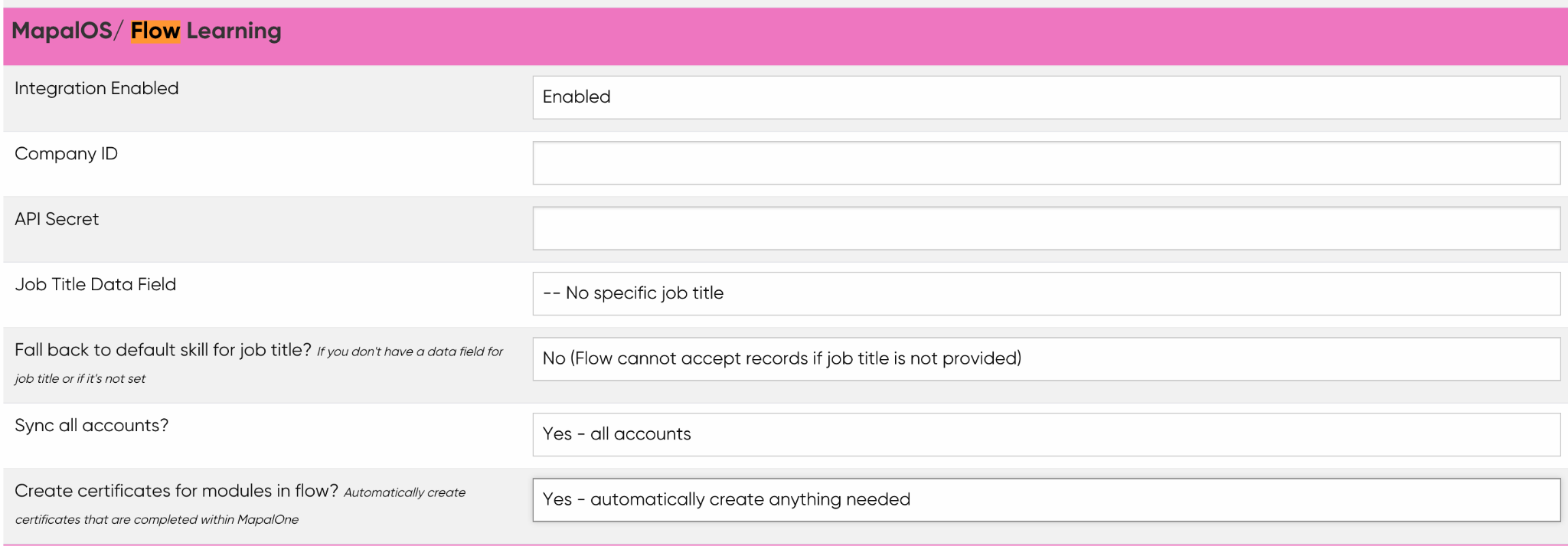Select the 'Company ID' label text

tap(66, 154)
